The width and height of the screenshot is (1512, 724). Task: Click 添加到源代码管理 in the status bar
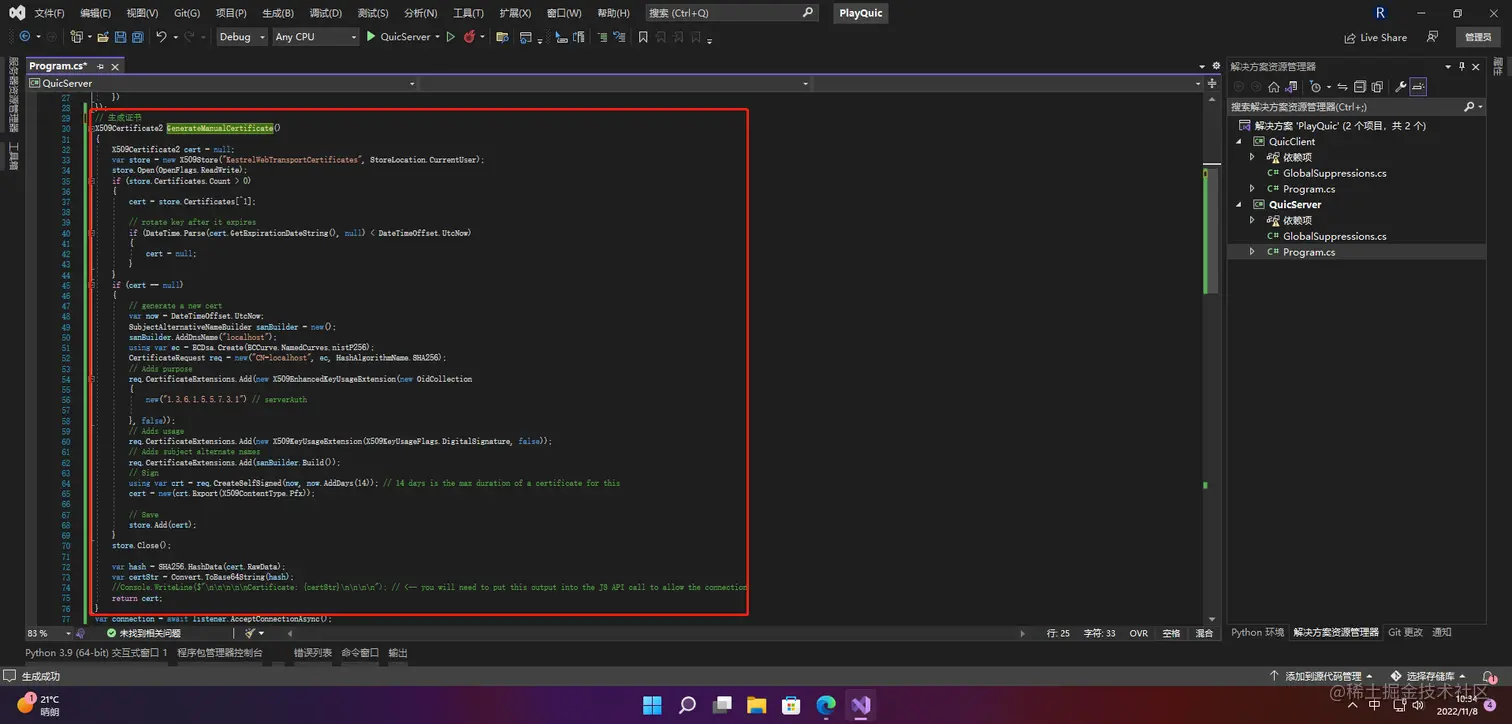[1322, 676]
